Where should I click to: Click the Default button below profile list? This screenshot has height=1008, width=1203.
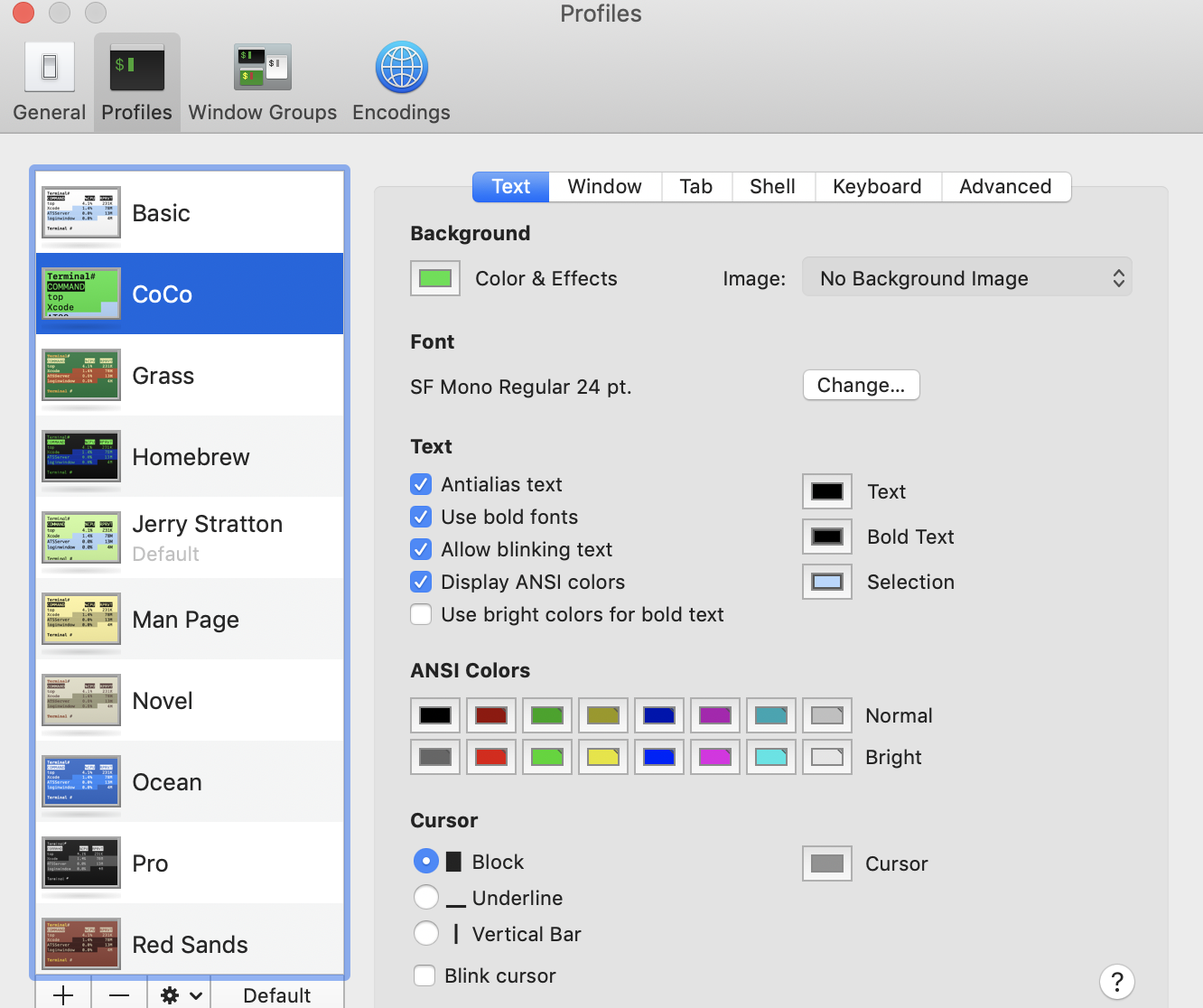(x=276, y=994)
